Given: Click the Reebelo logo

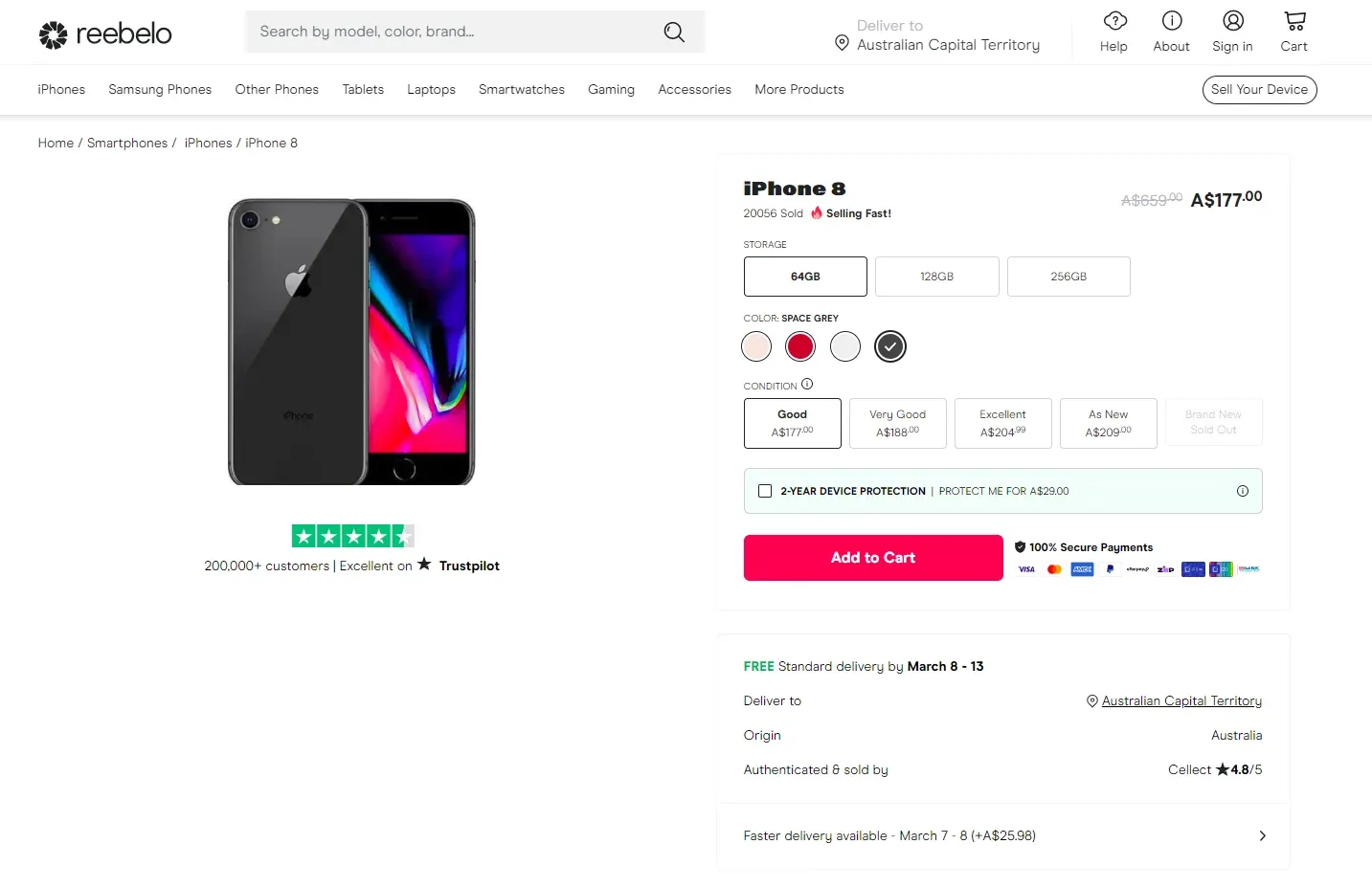Looking at the screenshot, I should (x=104, y=33).
